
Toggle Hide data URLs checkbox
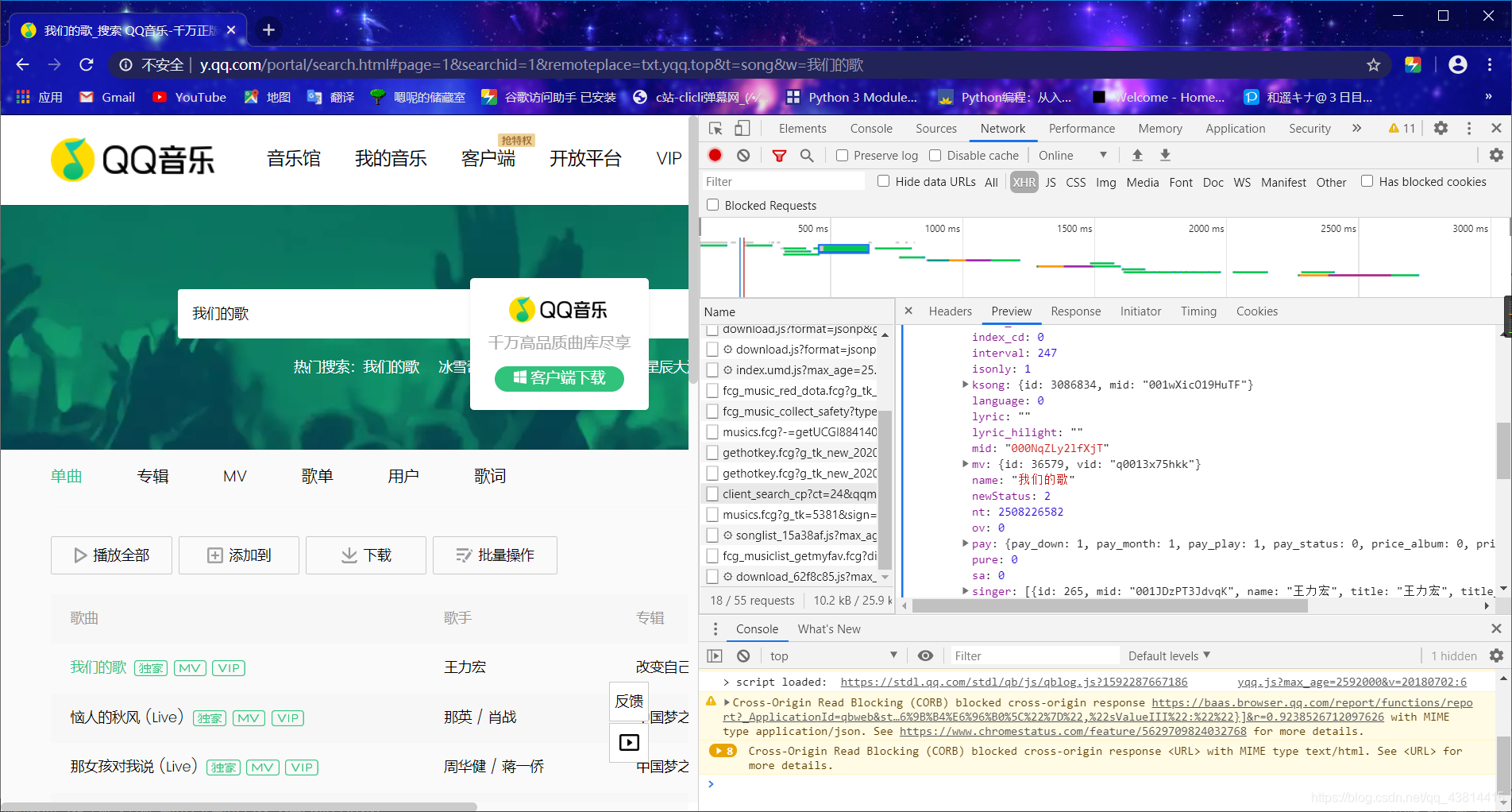click(x=883, y=181)
